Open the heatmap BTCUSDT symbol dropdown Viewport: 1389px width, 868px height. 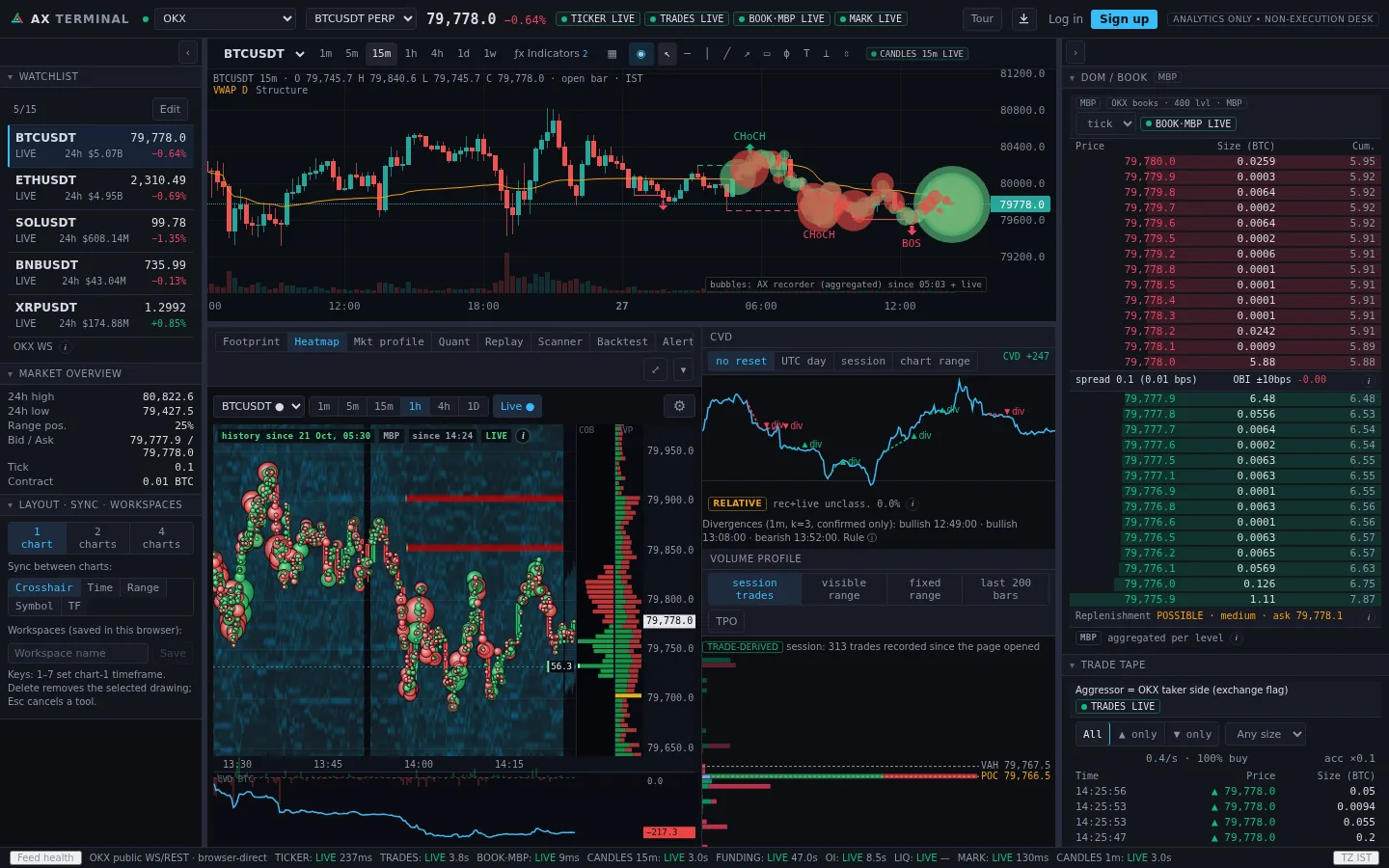259,406
